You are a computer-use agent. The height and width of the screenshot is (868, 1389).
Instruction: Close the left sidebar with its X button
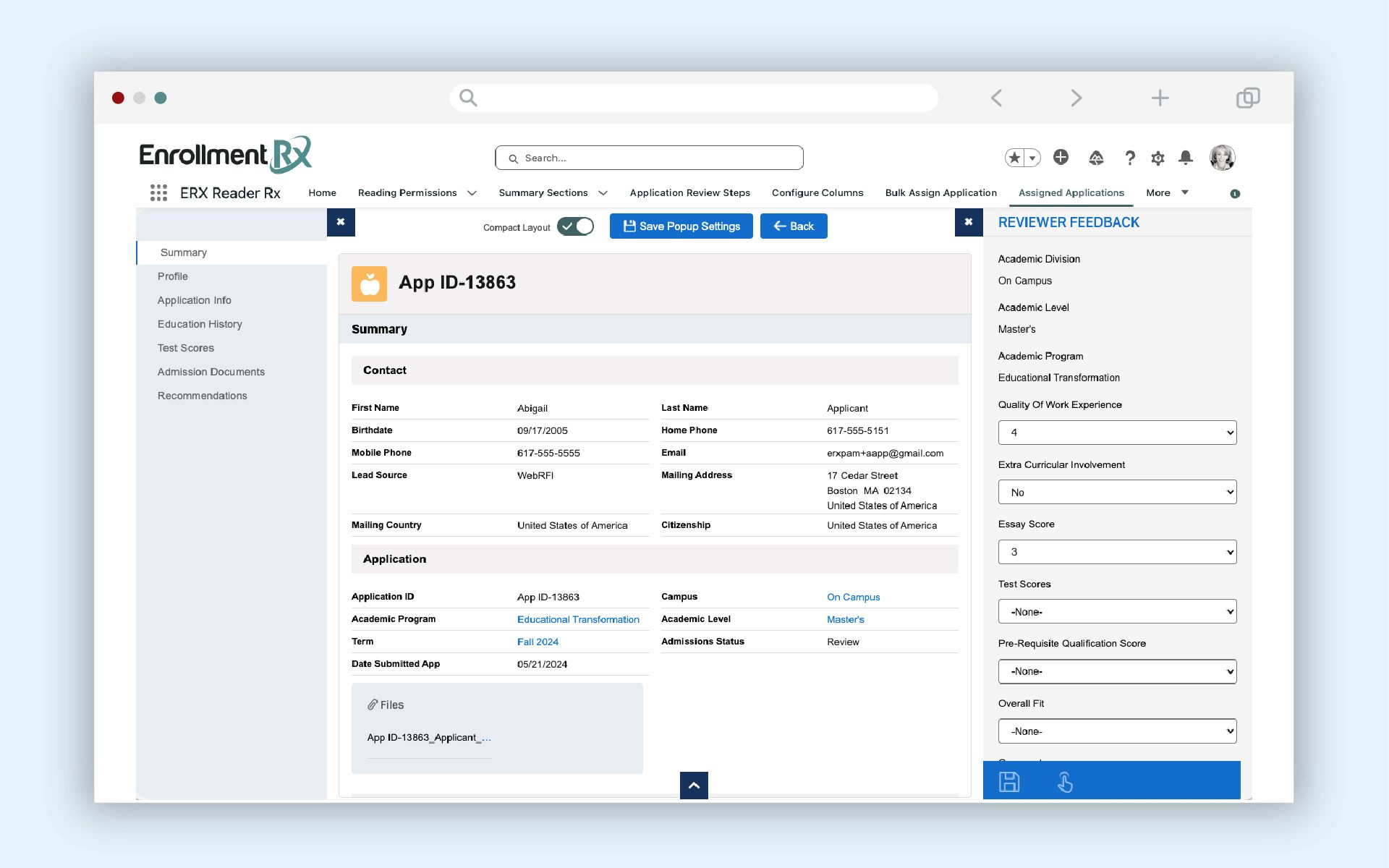341,222
